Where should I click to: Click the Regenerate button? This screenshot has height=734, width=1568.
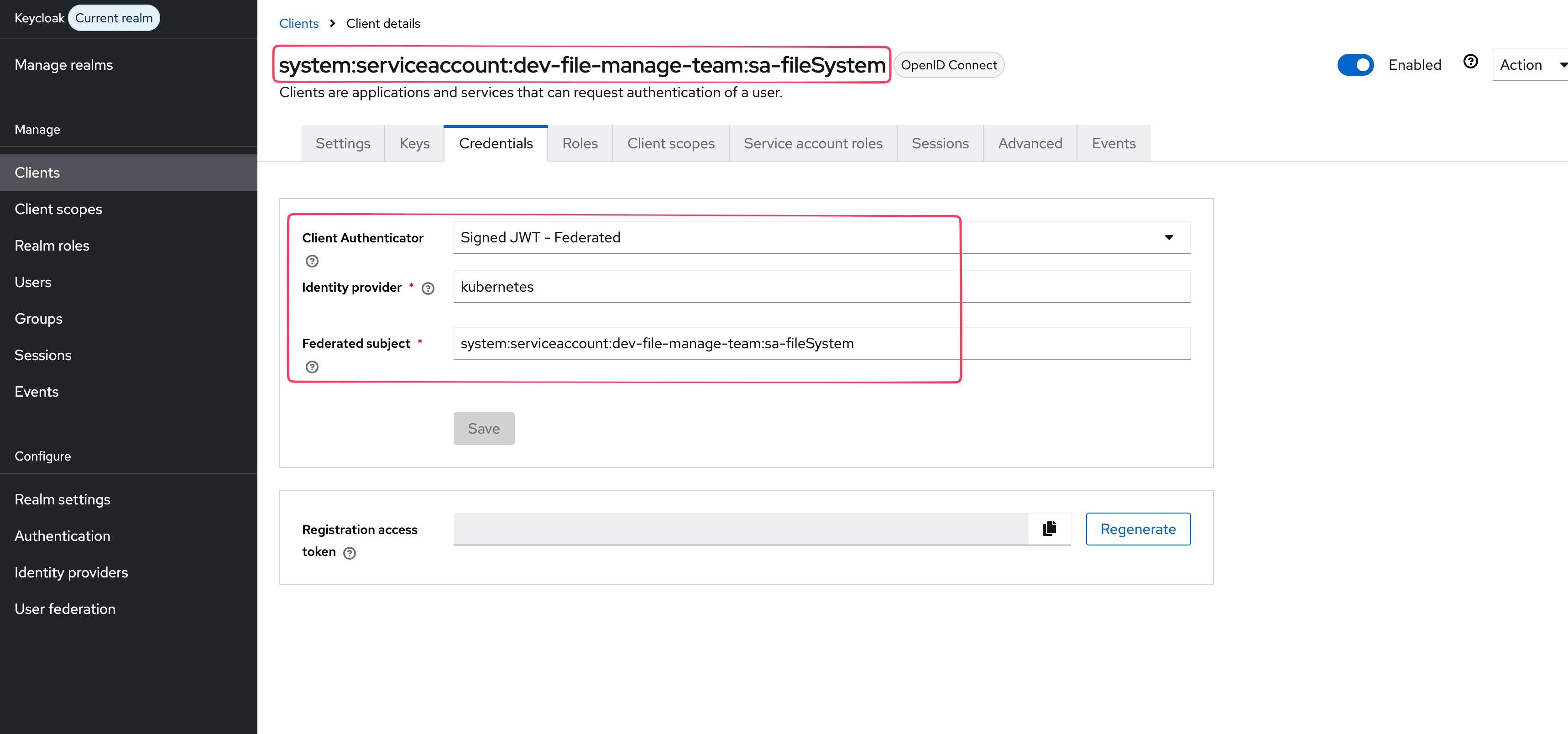click(1137, 529)
